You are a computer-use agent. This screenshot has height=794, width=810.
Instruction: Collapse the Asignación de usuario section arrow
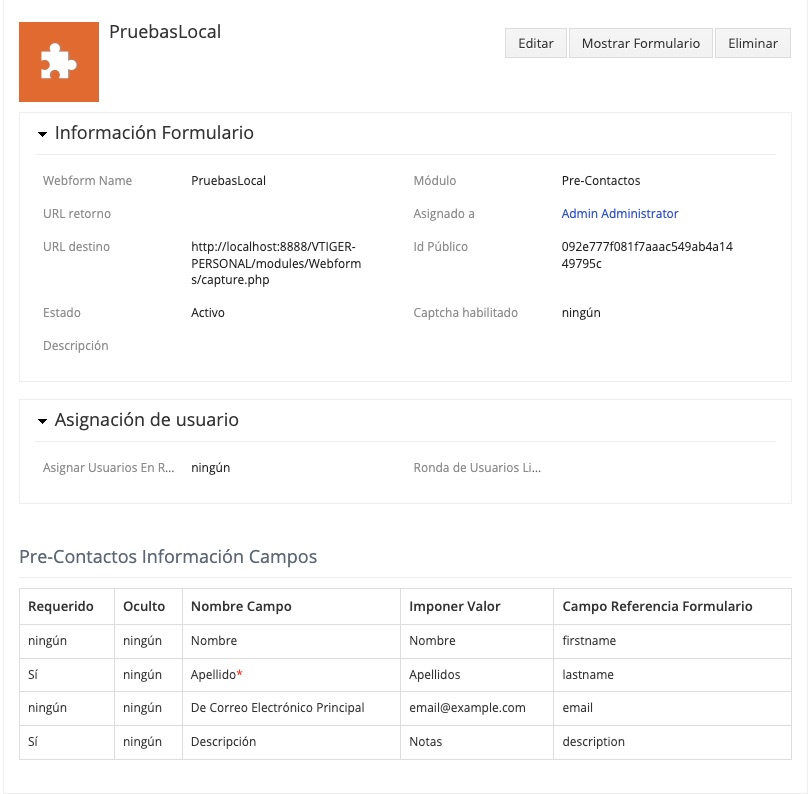click(43, 421)
